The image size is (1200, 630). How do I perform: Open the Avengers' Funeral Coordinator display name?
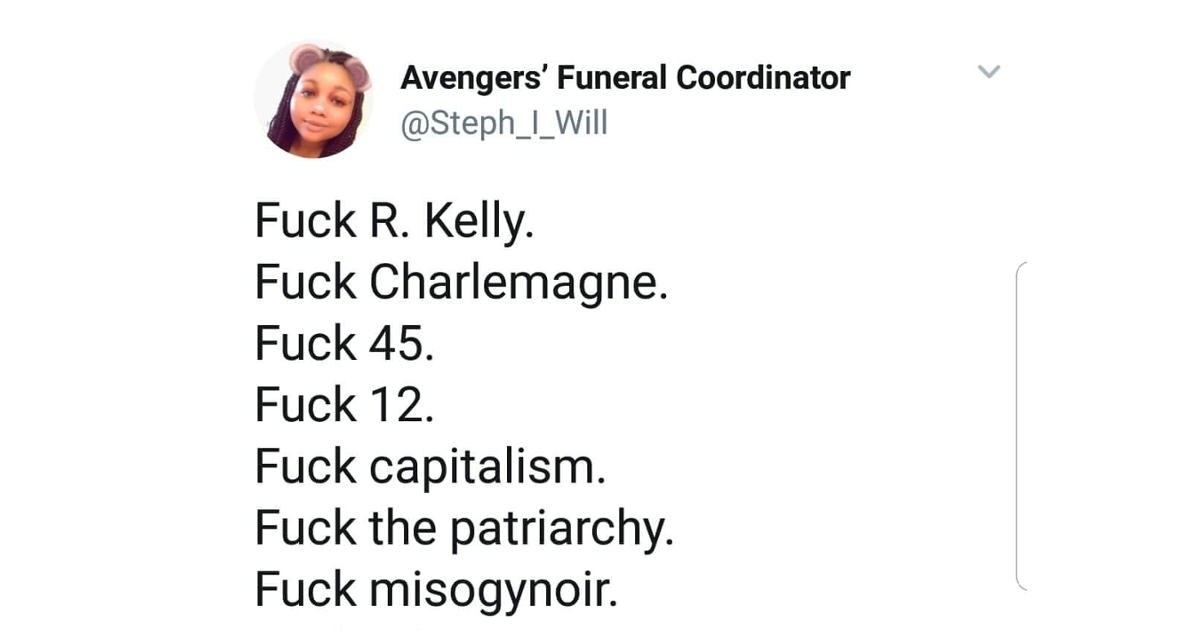click(625, 78)
